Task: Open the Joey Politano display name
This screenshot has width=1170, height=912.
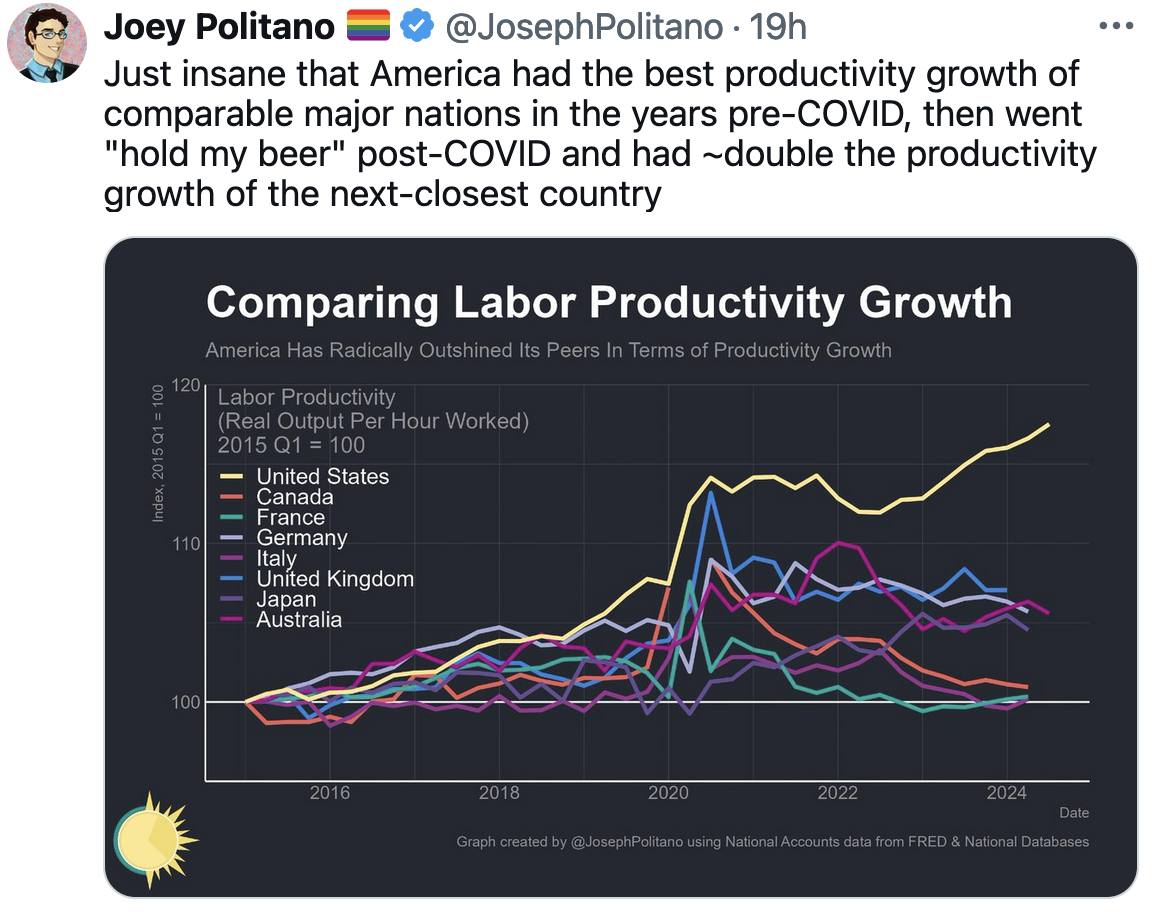Action: [x=218, y=28]
